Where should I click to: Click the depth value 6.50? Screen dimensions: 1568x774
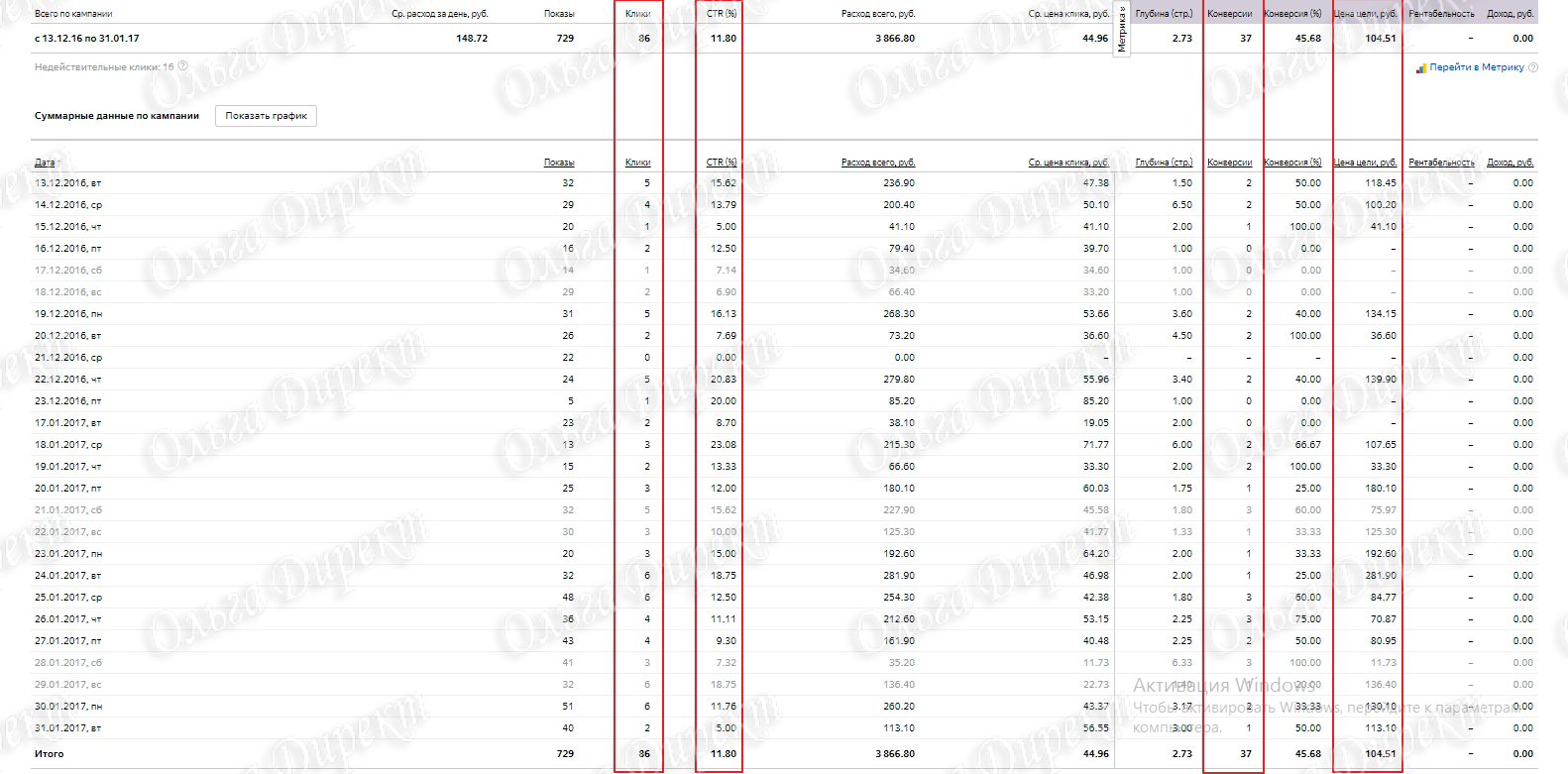tap(1182, 205)
